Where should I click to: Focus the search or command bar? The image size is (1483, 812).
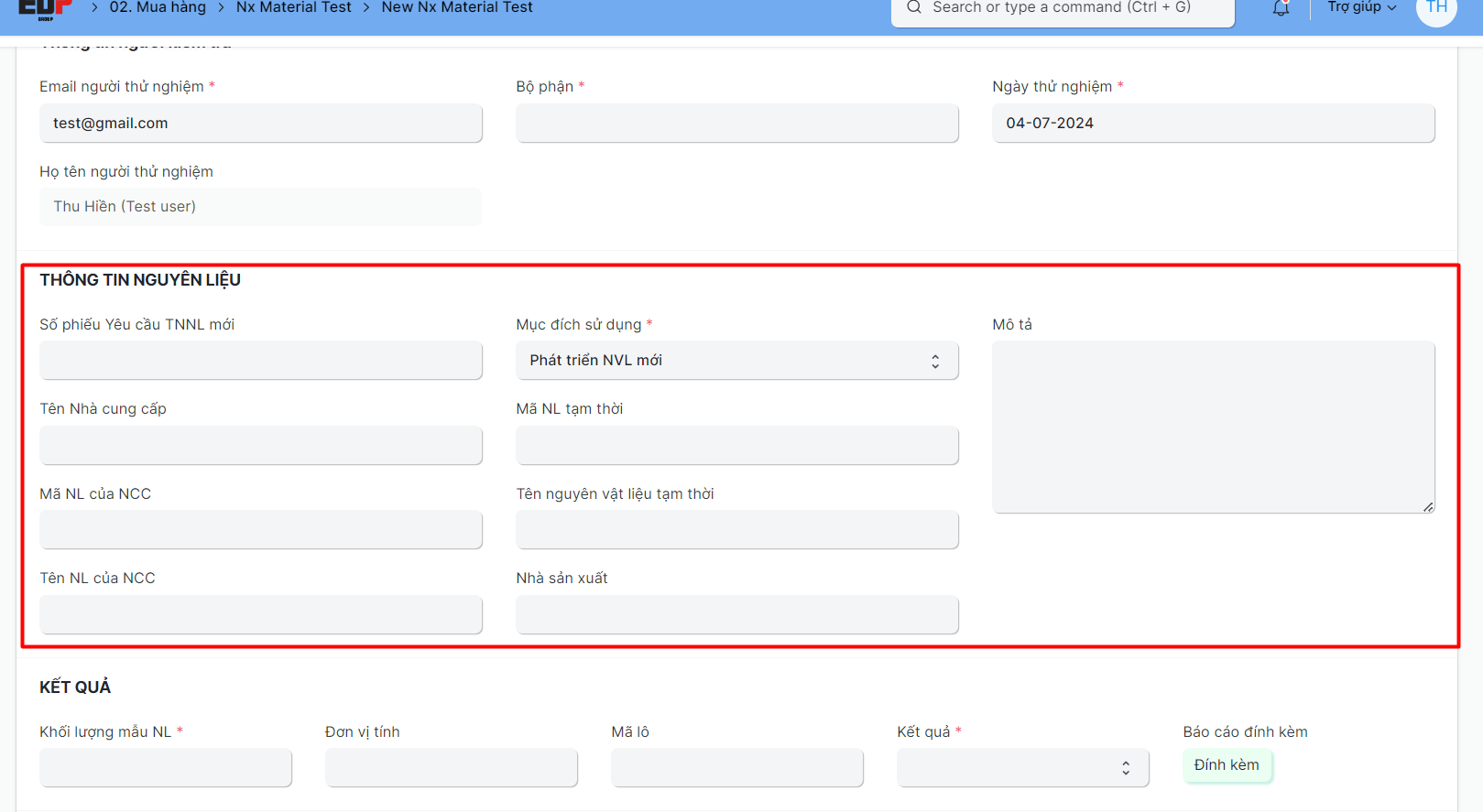1063,8
